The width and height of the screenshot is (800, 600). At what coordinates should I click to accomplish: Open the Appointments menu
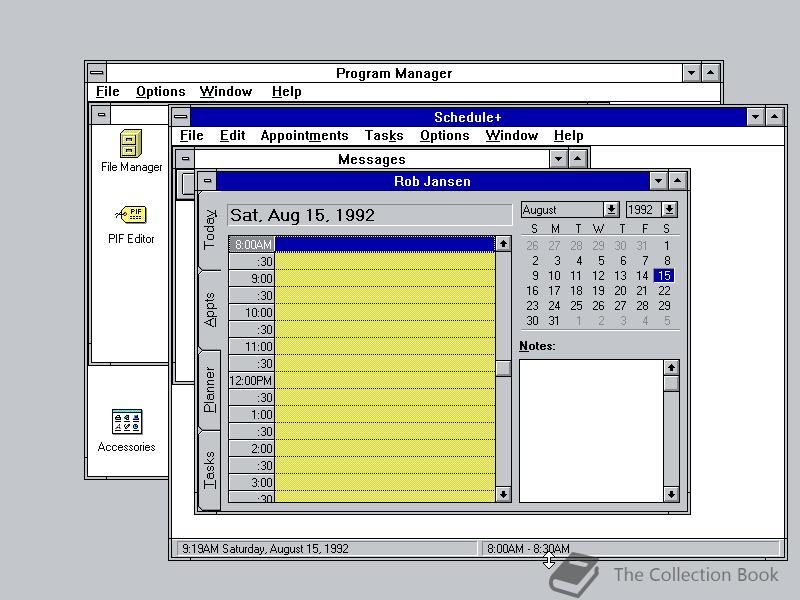(304, 135)
